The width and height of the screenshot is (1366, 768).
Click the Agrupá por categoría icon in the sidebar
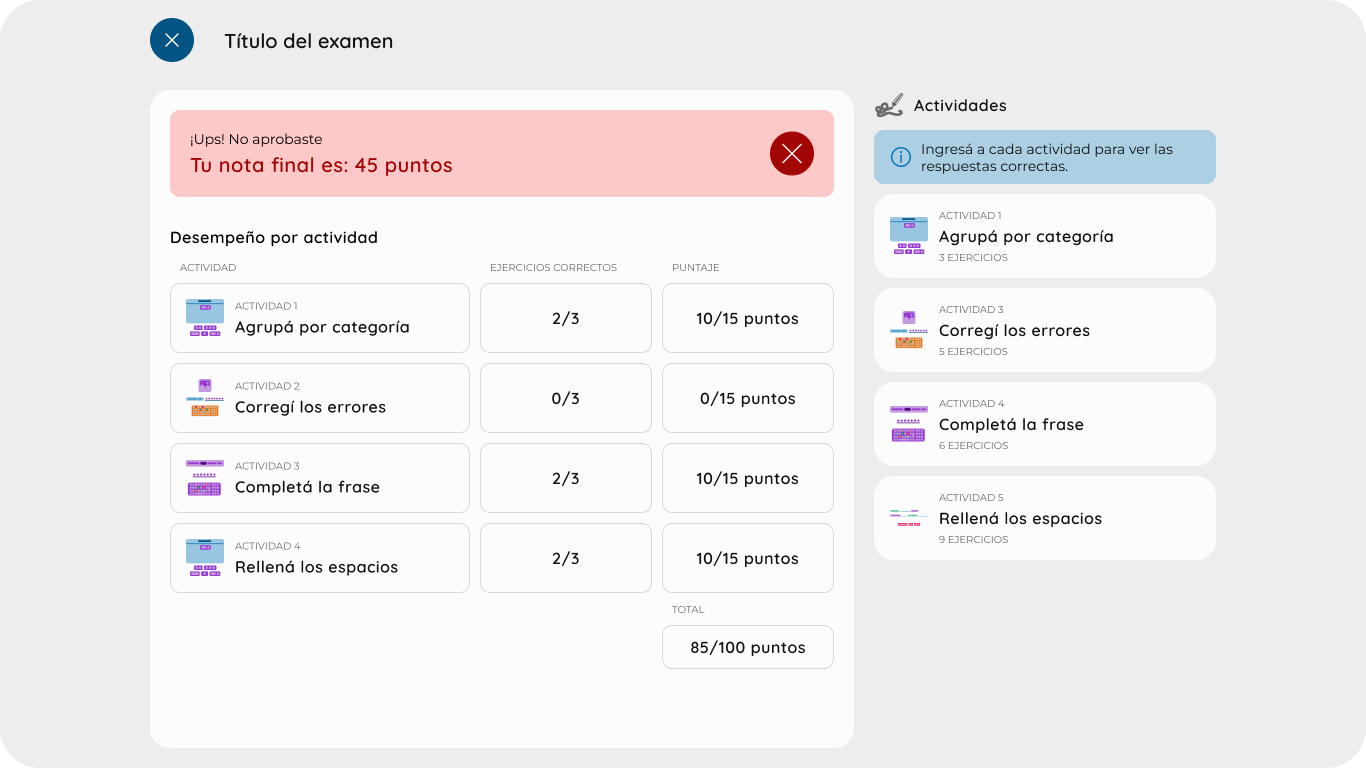click(x=909, y=236)
